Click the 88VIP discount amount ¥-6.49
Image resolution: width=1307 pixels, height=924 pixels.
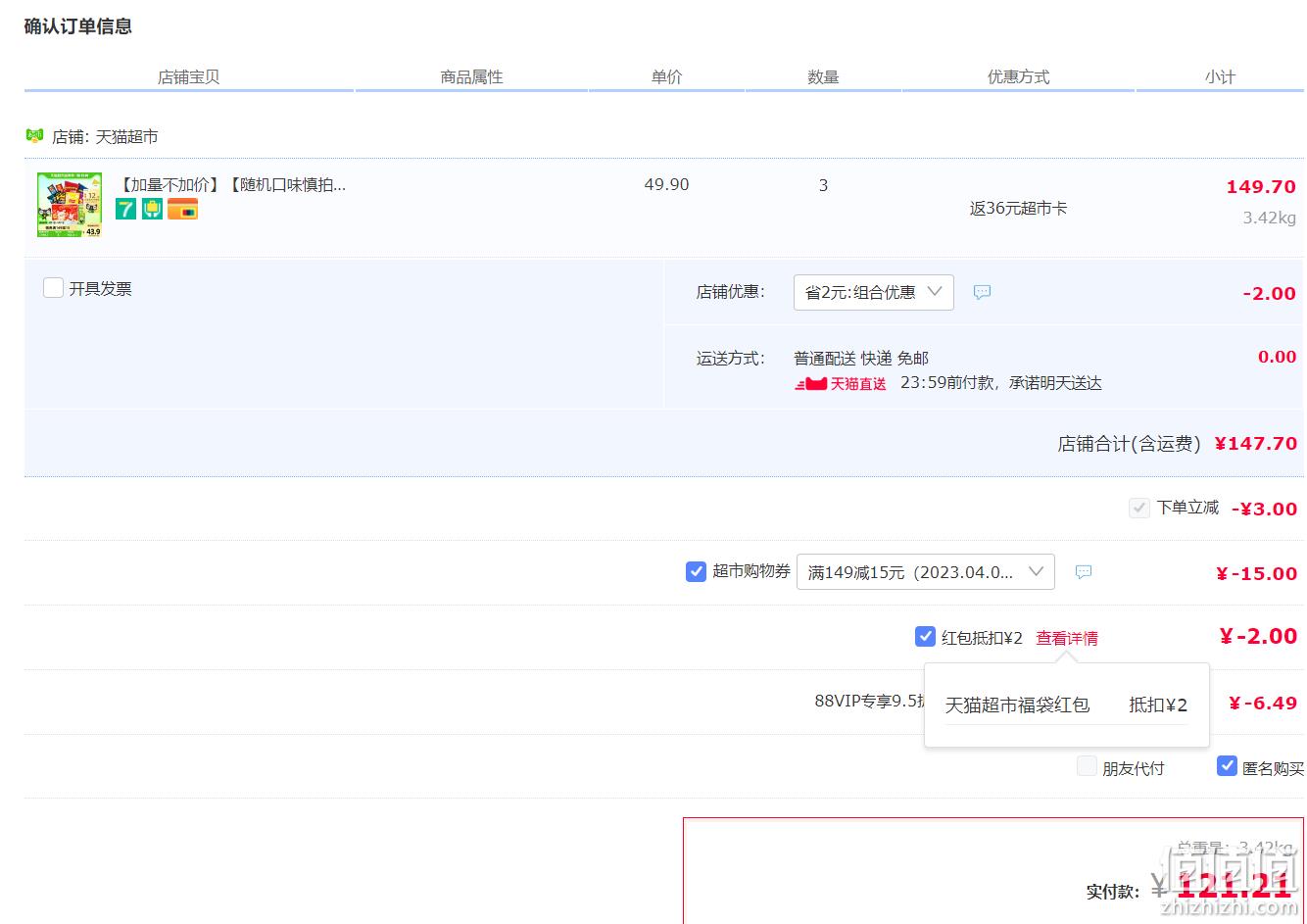coord(1263,703)
